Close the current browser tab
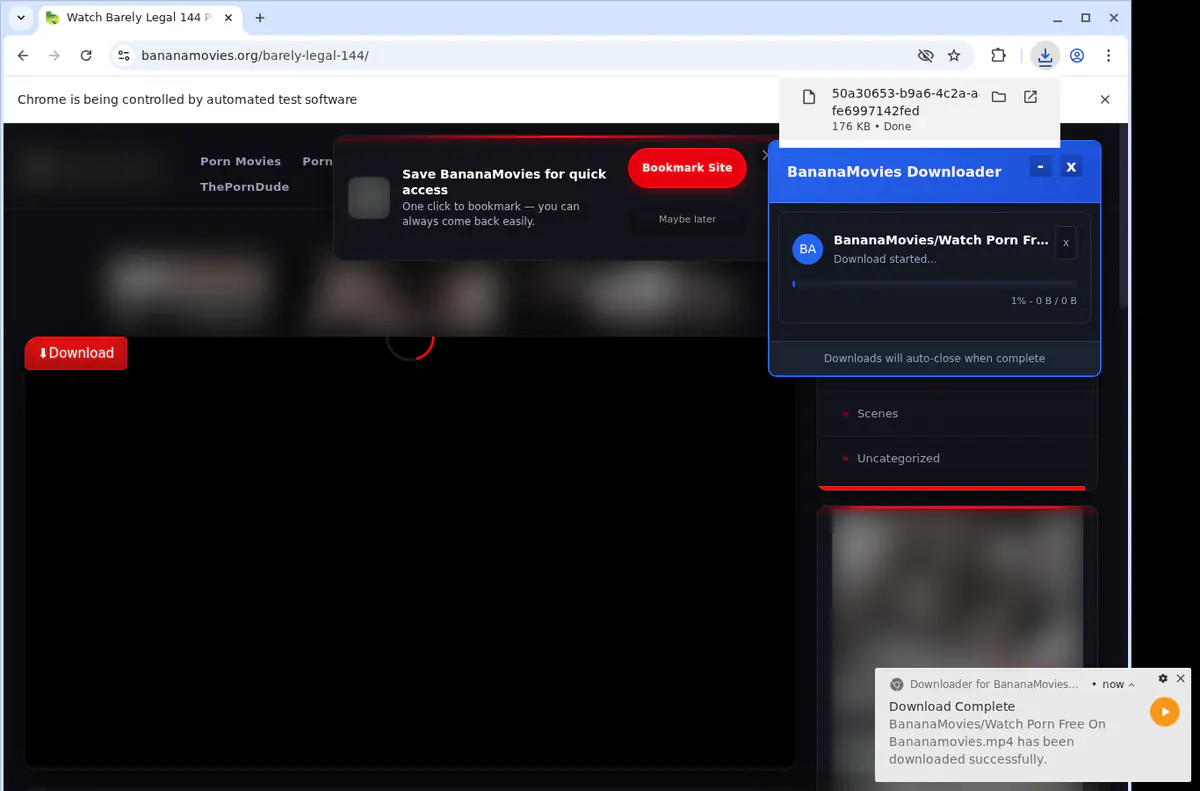The height and width of the screenshot is (791, 1200). pyautogui.click(x=229, y=18)
